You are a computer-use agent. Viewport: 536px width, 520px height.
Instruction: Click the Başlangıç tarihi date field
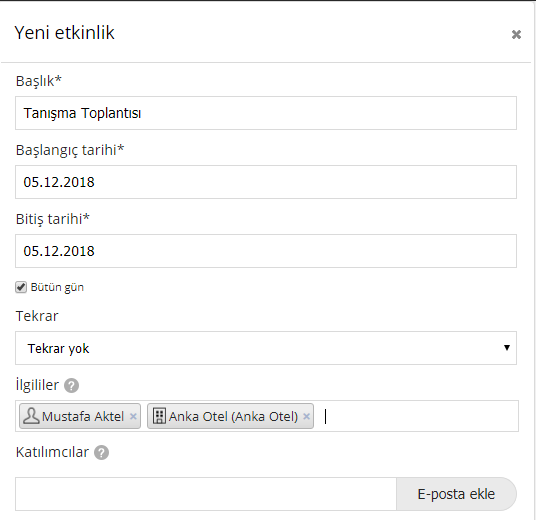point(266,182)
